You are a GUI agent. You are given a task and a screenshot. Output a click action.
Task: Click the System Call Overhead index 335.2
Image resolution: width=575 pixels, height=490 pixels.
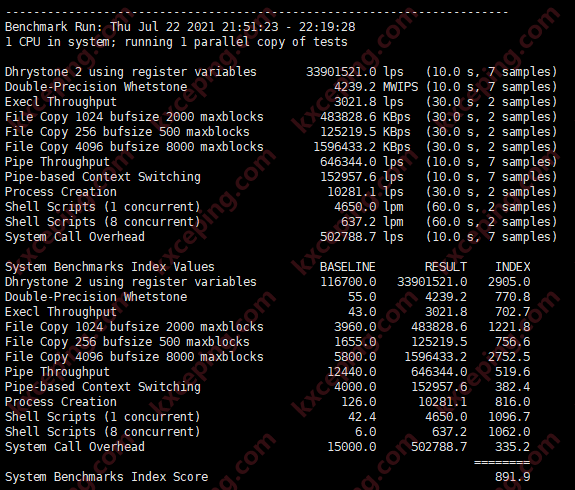513,447
